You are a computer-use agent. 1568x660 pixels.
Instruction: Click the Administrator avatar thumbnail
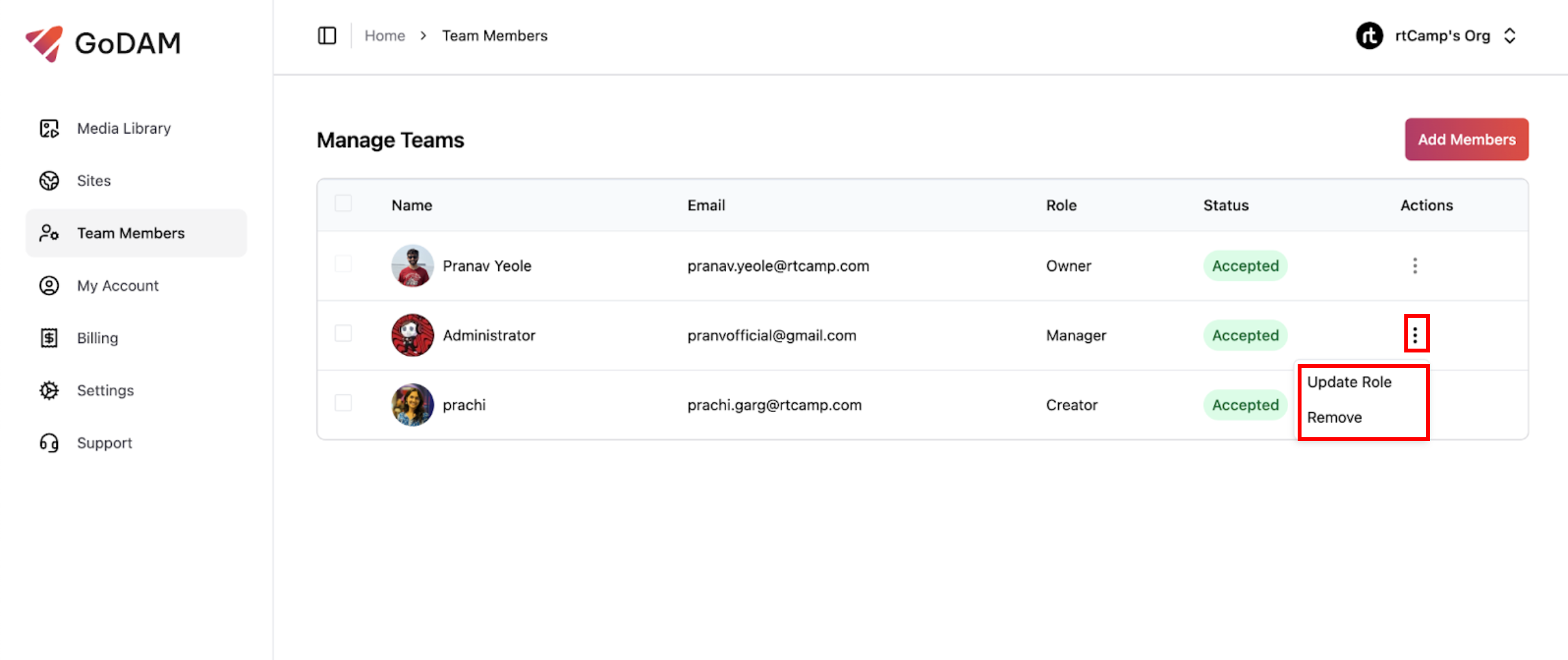coord(412,335)
